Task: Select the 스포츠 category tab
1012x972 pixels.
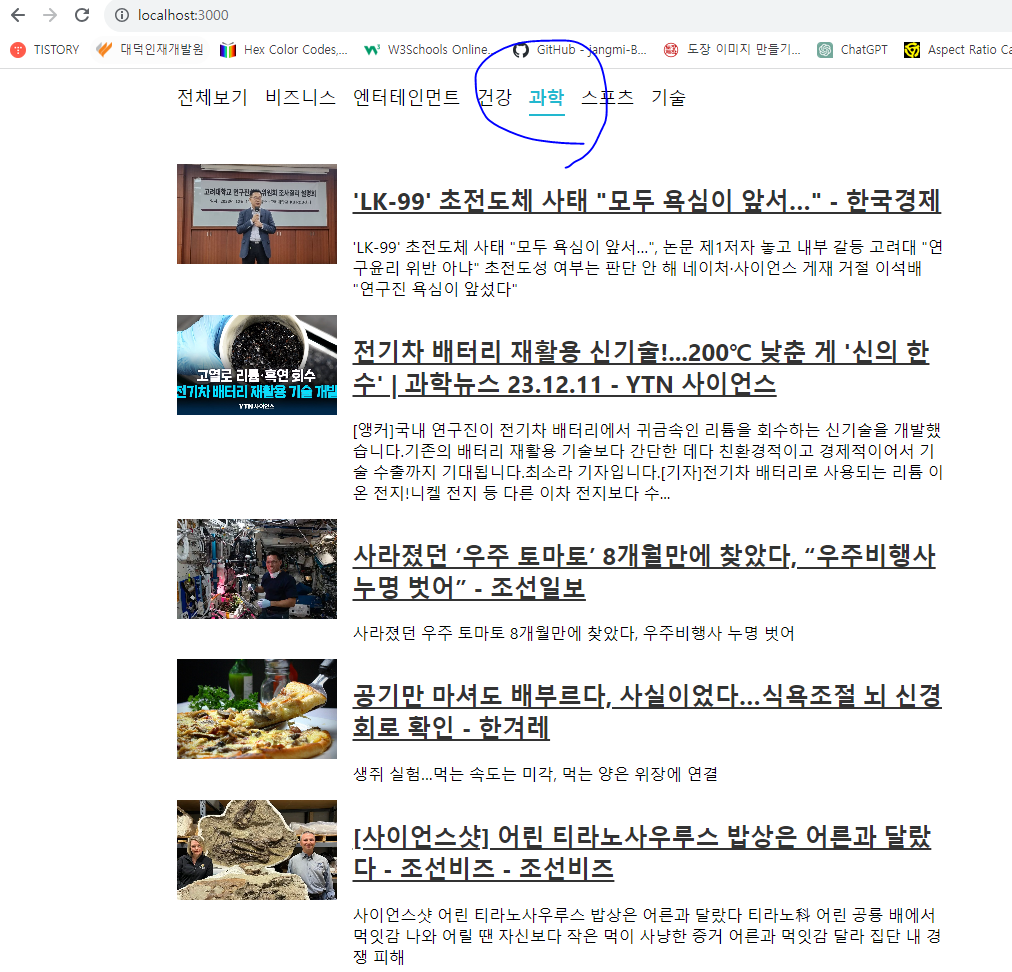Action: (x=607, y=97)
